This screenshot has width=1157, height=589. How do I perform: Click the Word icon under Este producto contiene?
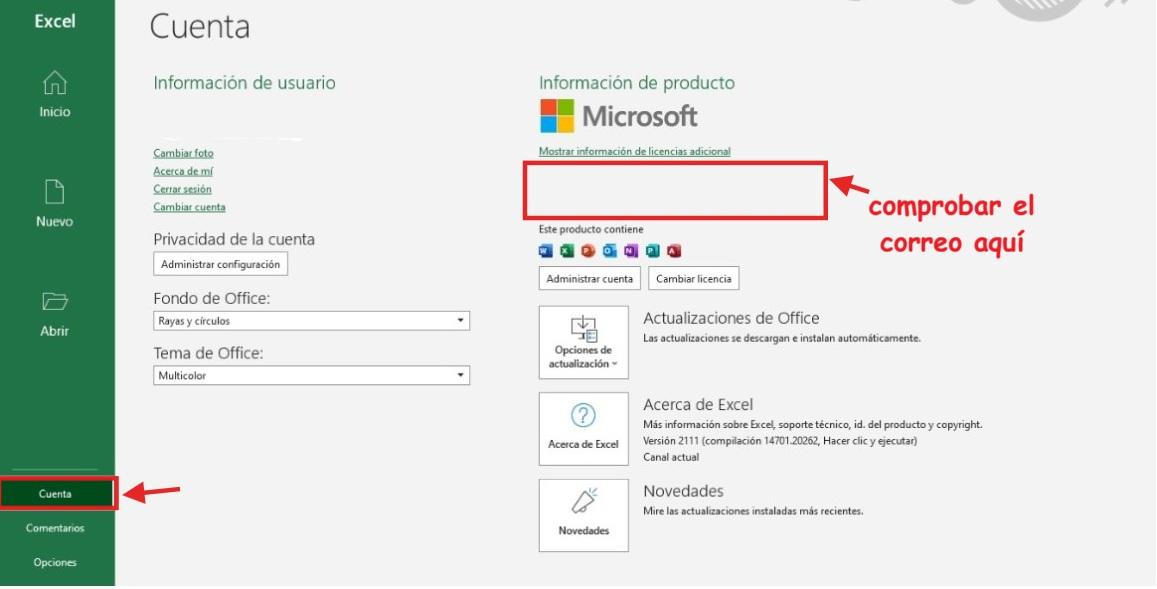(x=546, y=251)
